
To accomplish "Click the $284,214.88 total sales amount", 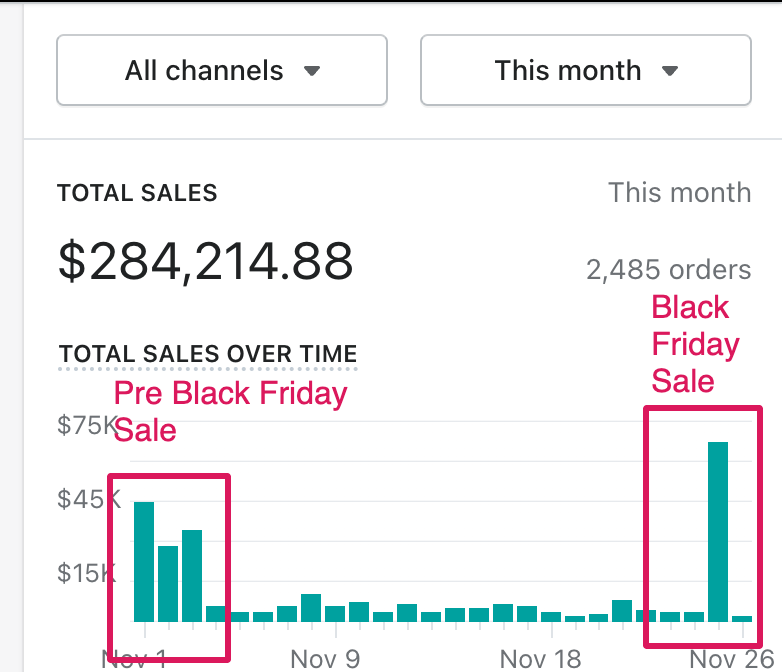I will [205, 260].
